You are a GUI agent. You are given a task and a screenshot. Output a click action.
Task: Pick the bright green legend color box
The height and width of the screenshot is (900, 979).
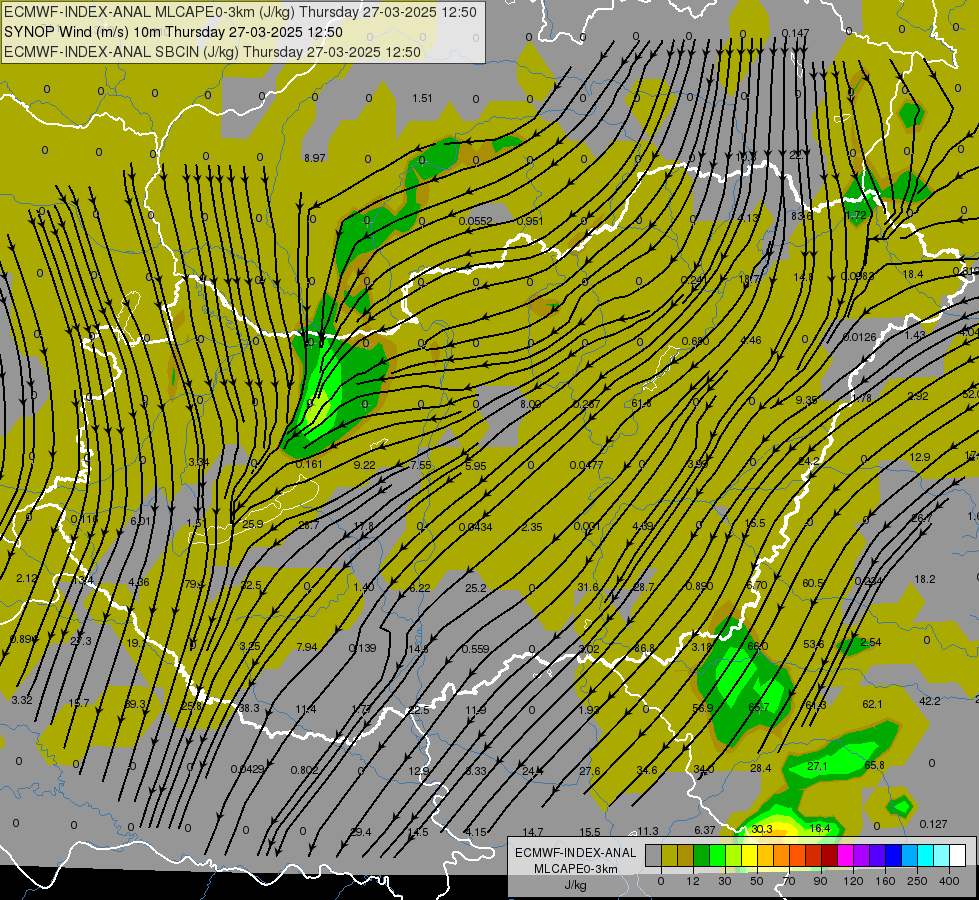pyautogui.click(x=718, y=856)
